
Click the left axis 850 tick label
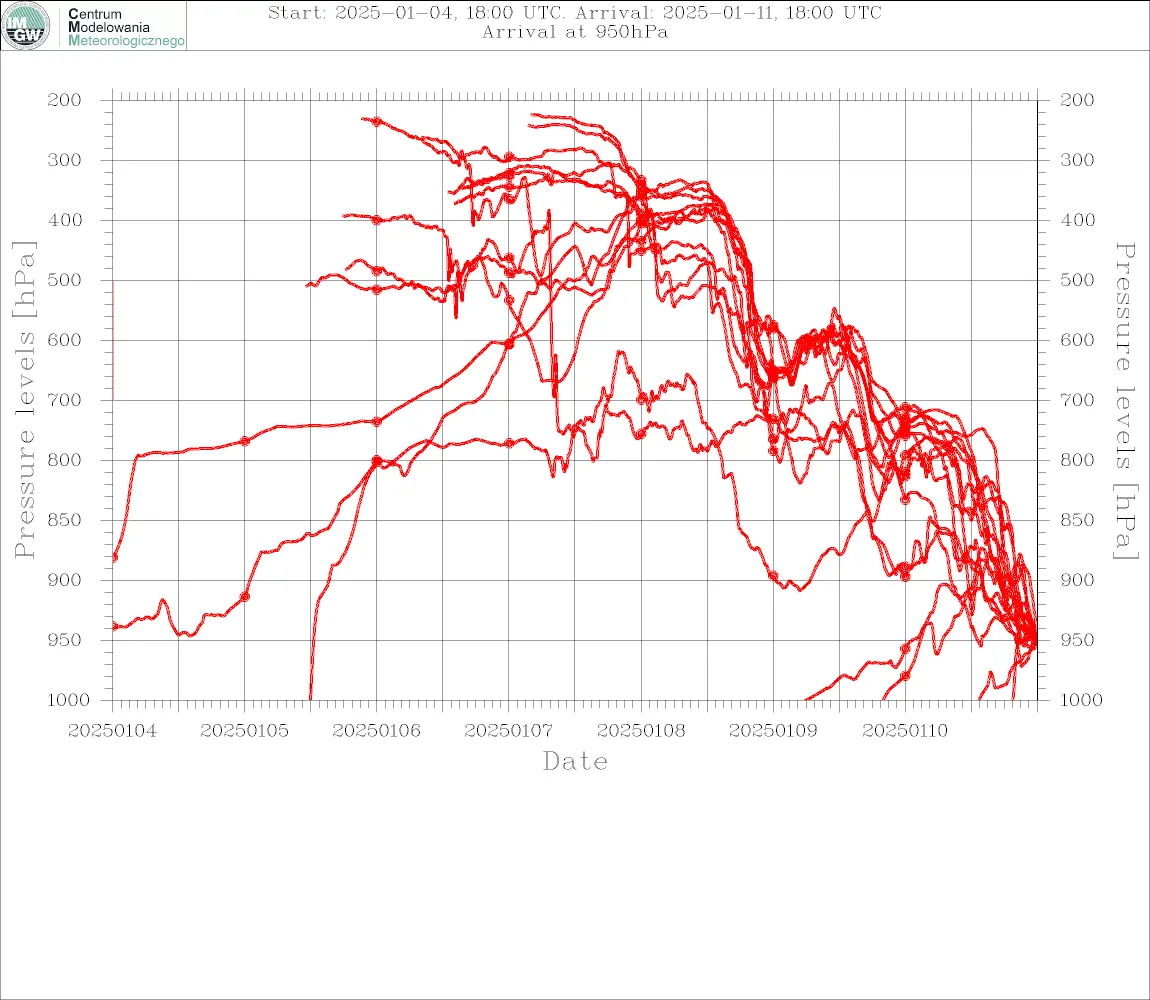[65, 520]
